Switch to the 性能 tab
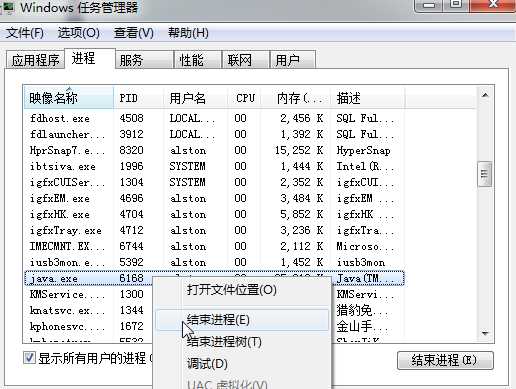Image resolution: width=516 pixels, height=389 pixels. click(198, 60)
